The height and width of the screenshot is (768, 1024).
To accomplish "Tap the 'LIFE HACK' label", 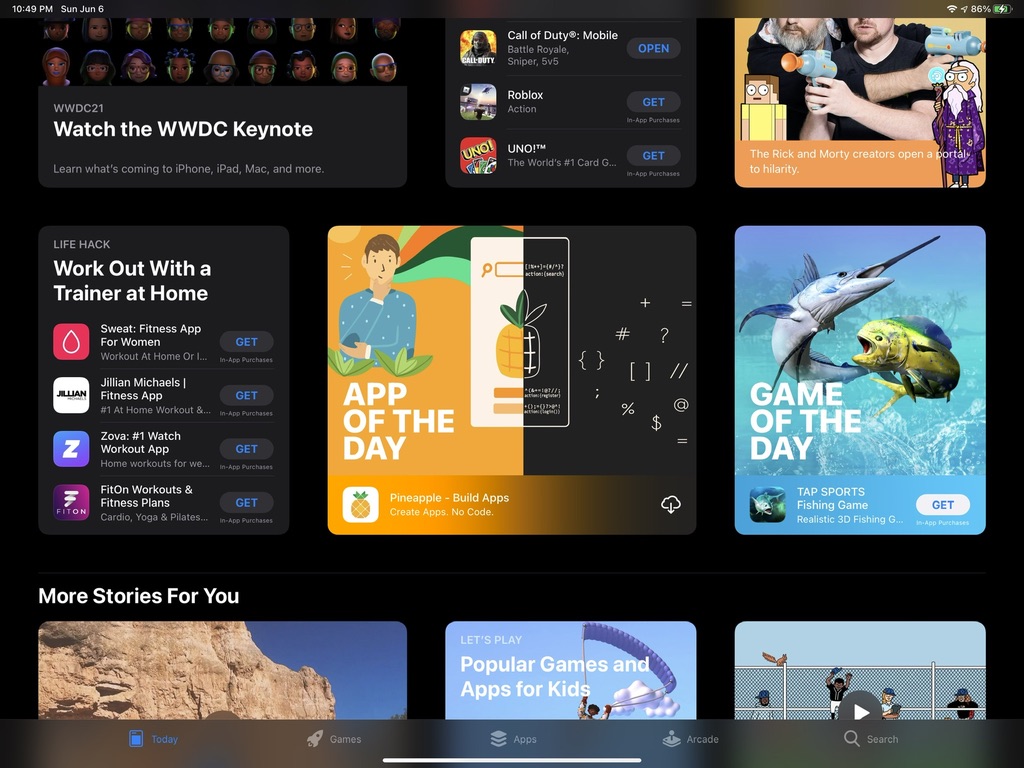I will point(82,244).
